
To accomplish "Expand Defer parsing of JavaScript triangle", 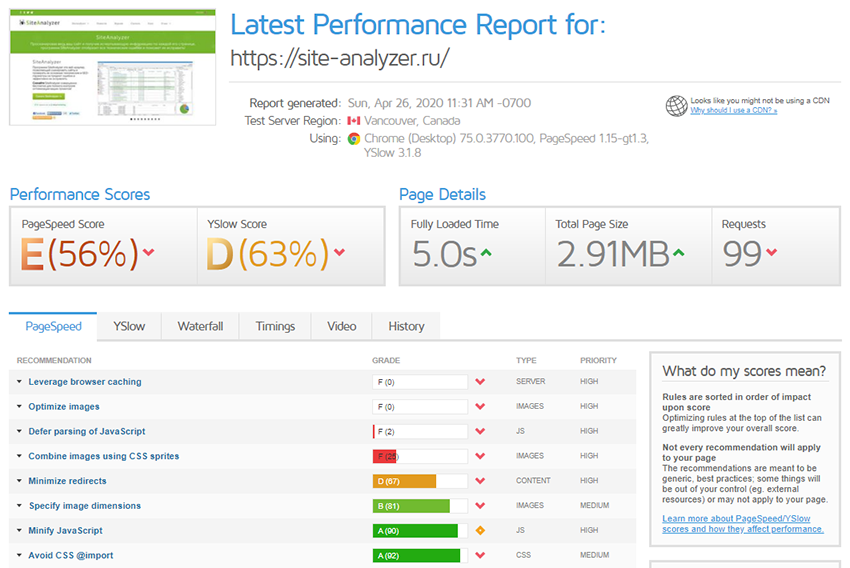I will (19, 431).
